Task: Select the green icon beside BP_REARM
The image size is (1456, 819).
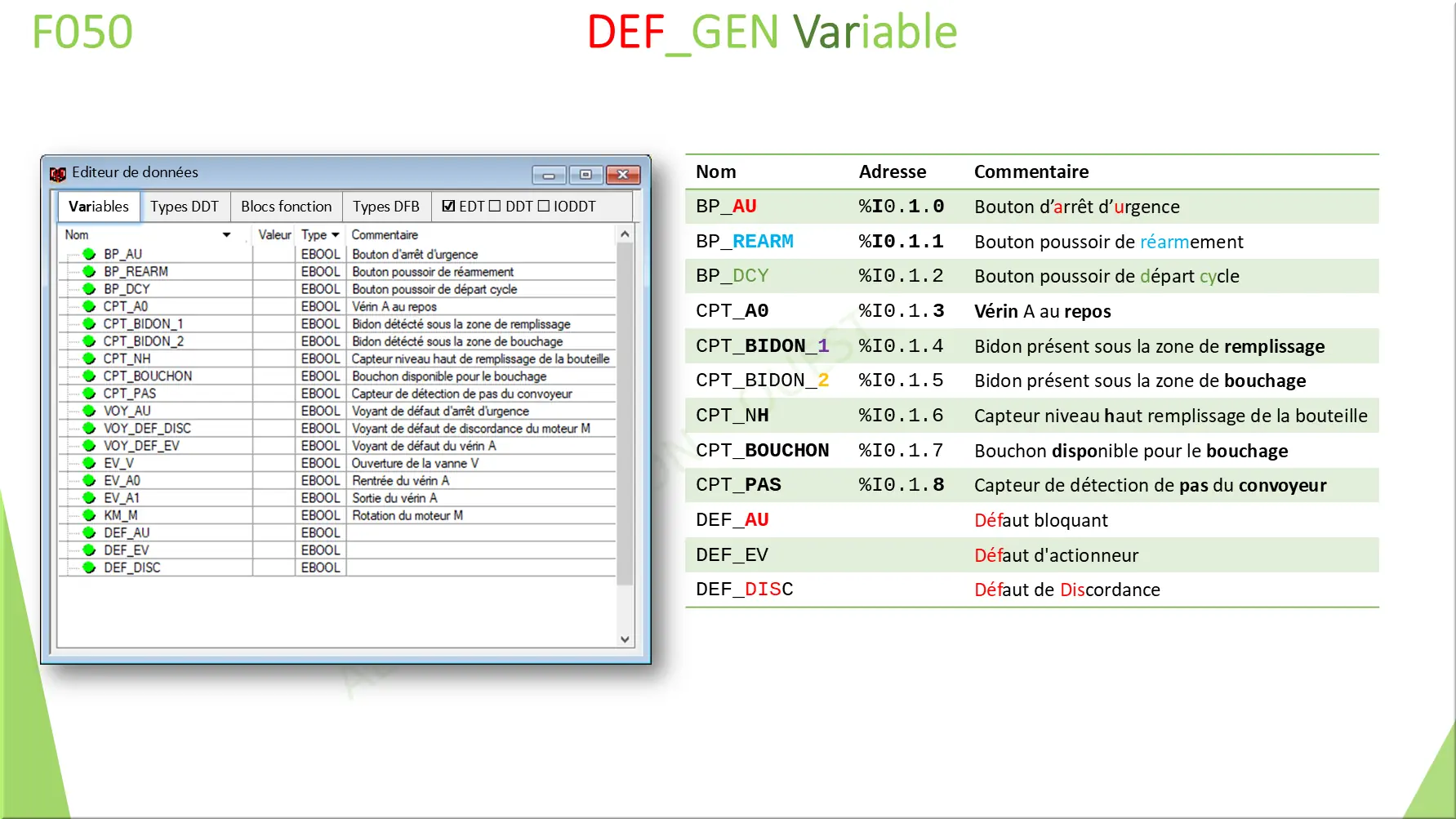Action: [88, 271]
